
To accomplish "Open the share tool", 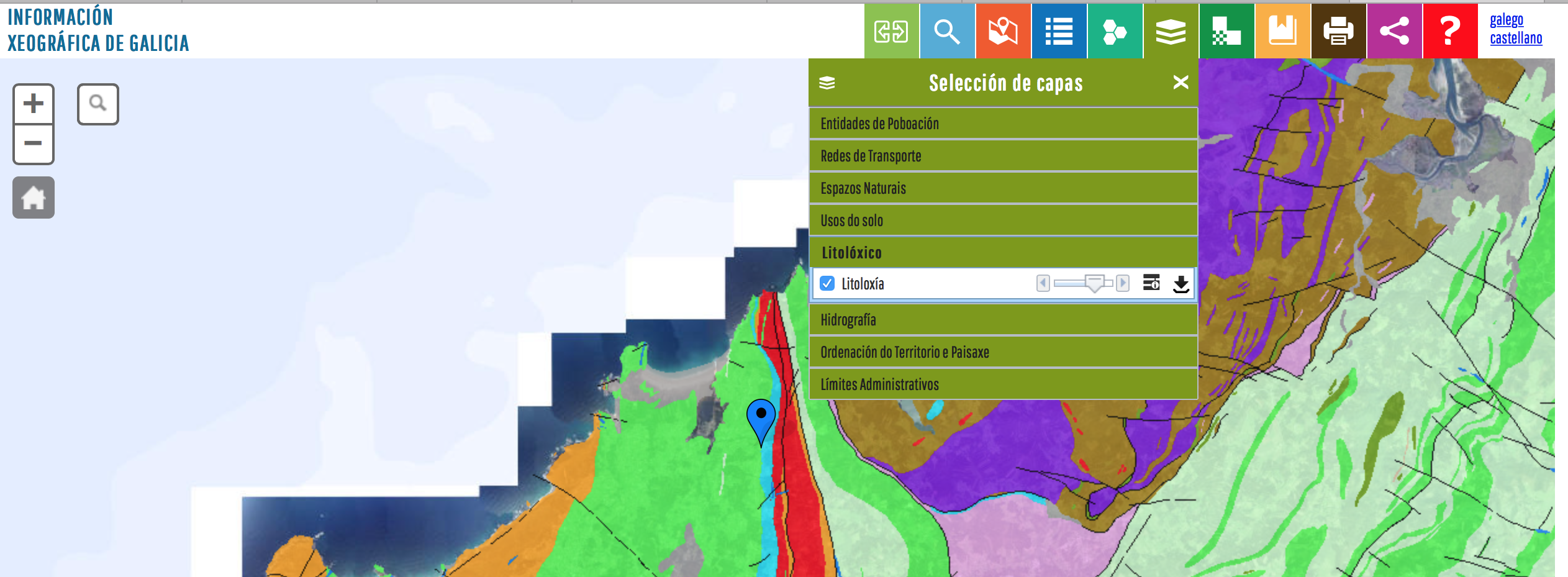I will tap(1394, 31).
